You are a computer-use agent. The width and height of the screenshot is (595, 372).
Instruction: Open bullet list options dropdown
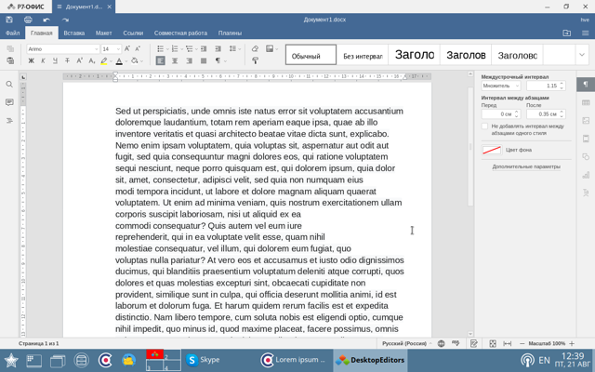click(x=167, y=49)
